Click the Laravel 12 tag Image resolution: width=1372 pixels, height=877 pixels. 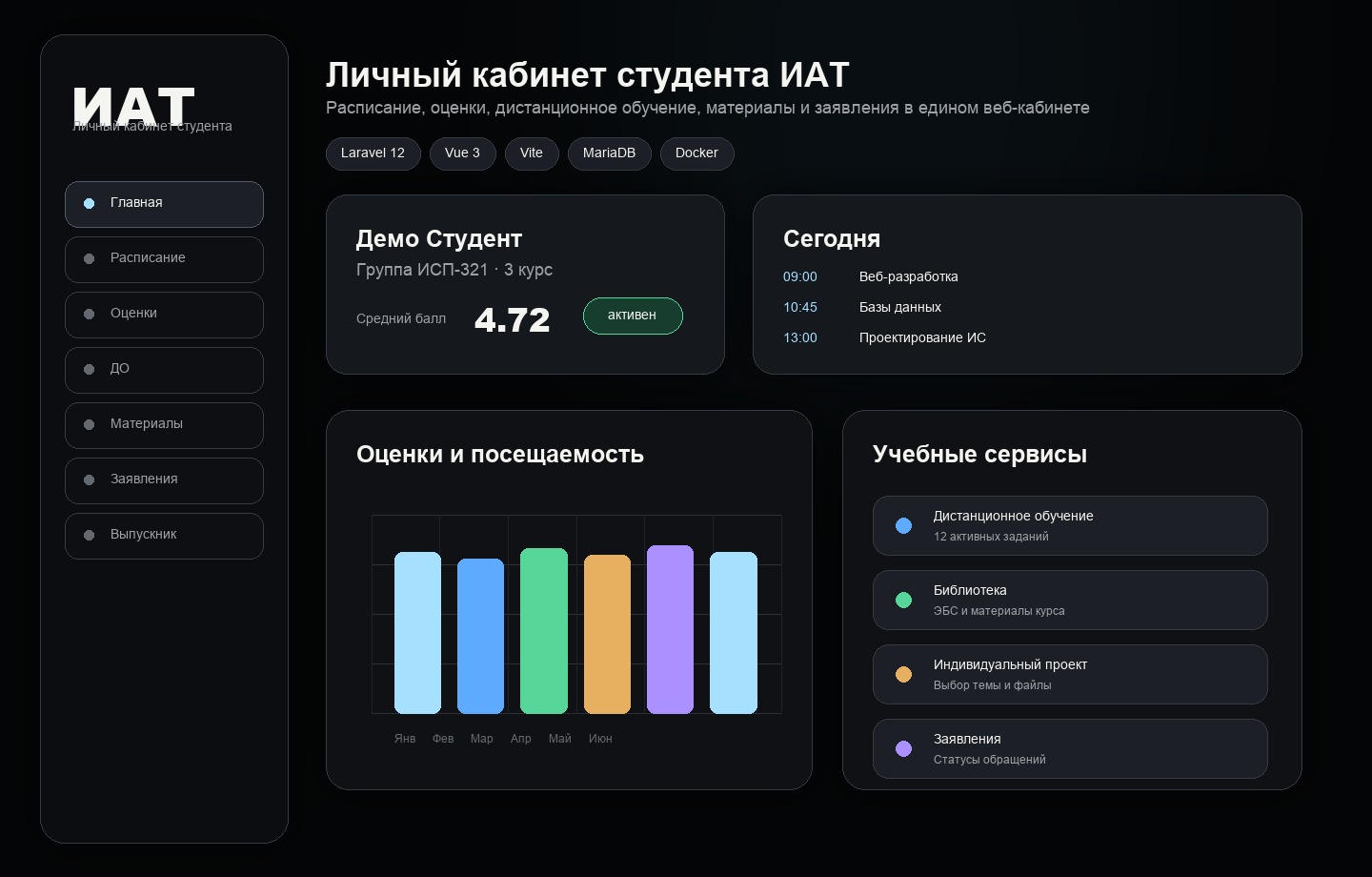[x=373, y=153]
